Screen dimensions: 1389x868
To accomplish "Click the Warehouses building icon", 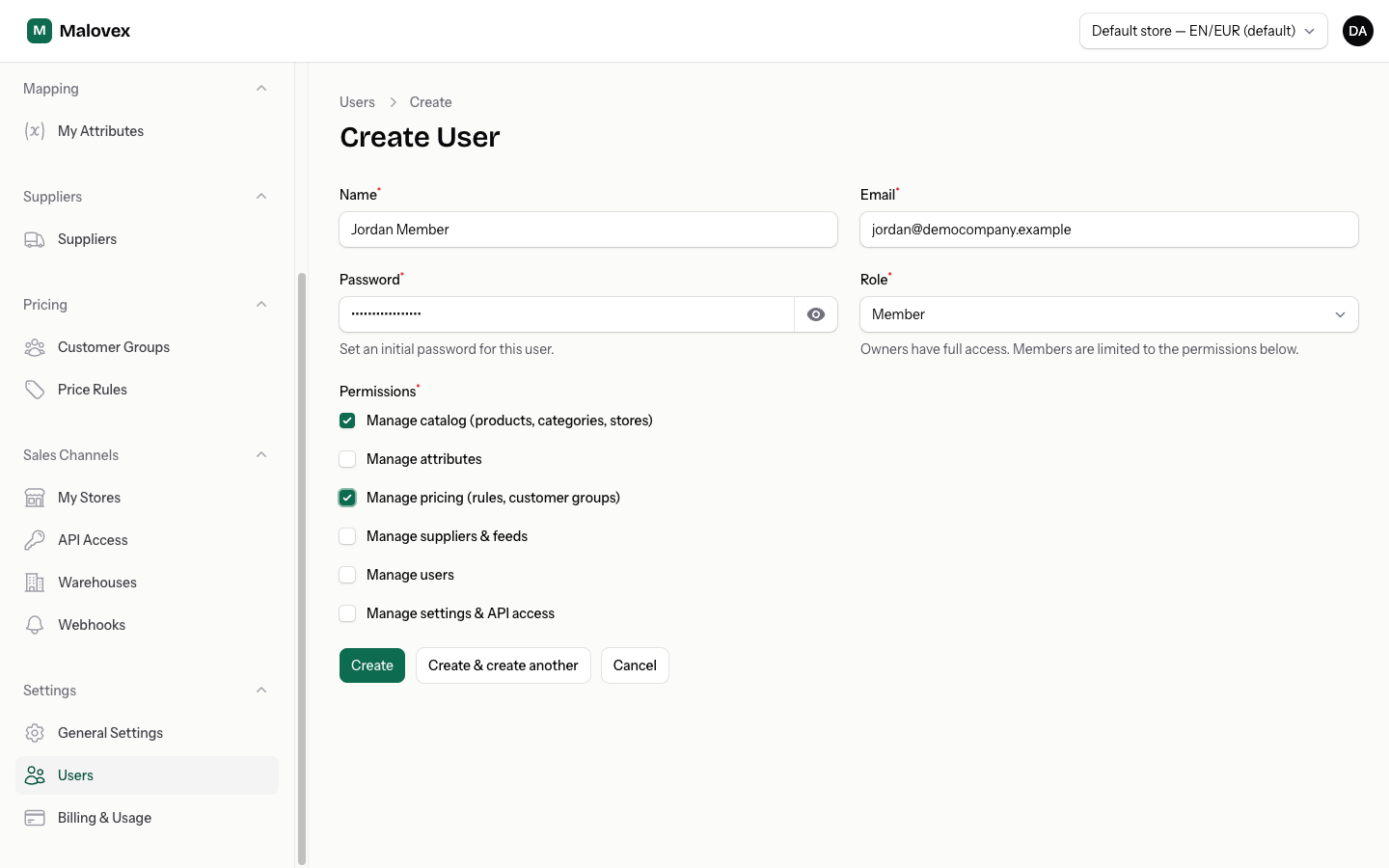I will click(35, 583).
